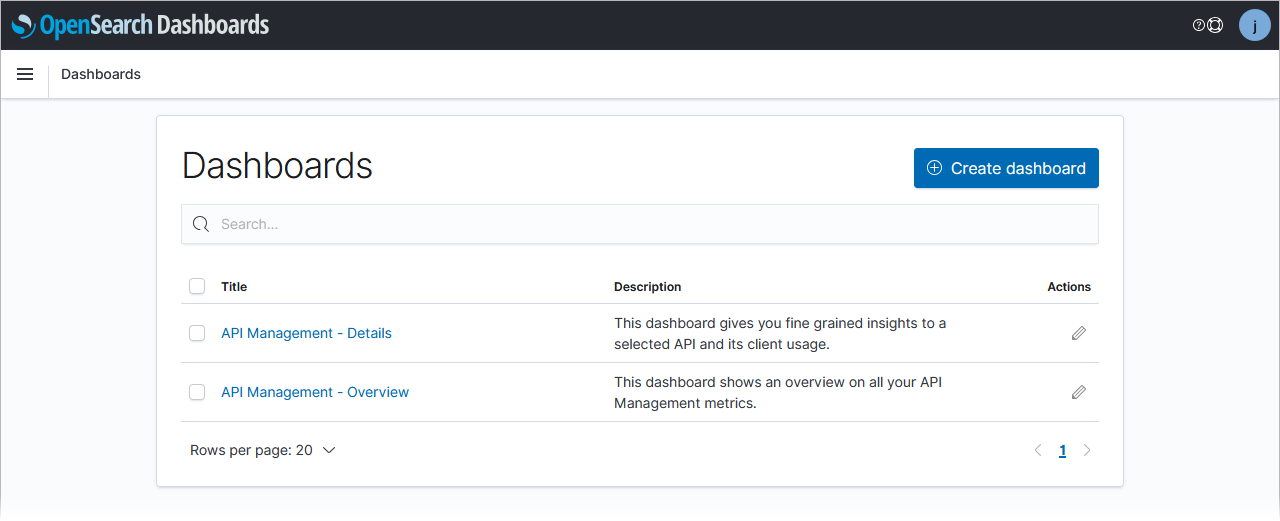Screen dimensions: 1280x521
Task: Expand the Rows per page dropdown
Action: pos(263,451)
